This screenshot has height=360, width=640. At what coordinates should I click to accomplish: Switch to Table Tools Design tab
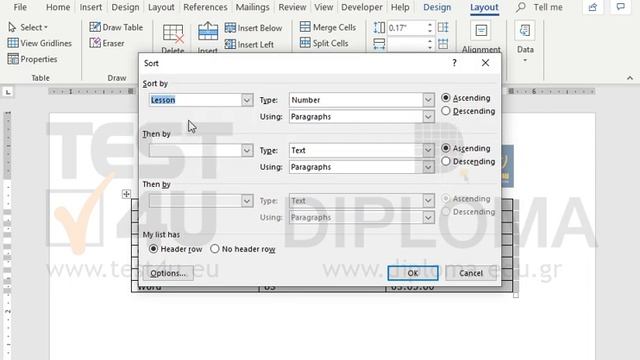437,7
